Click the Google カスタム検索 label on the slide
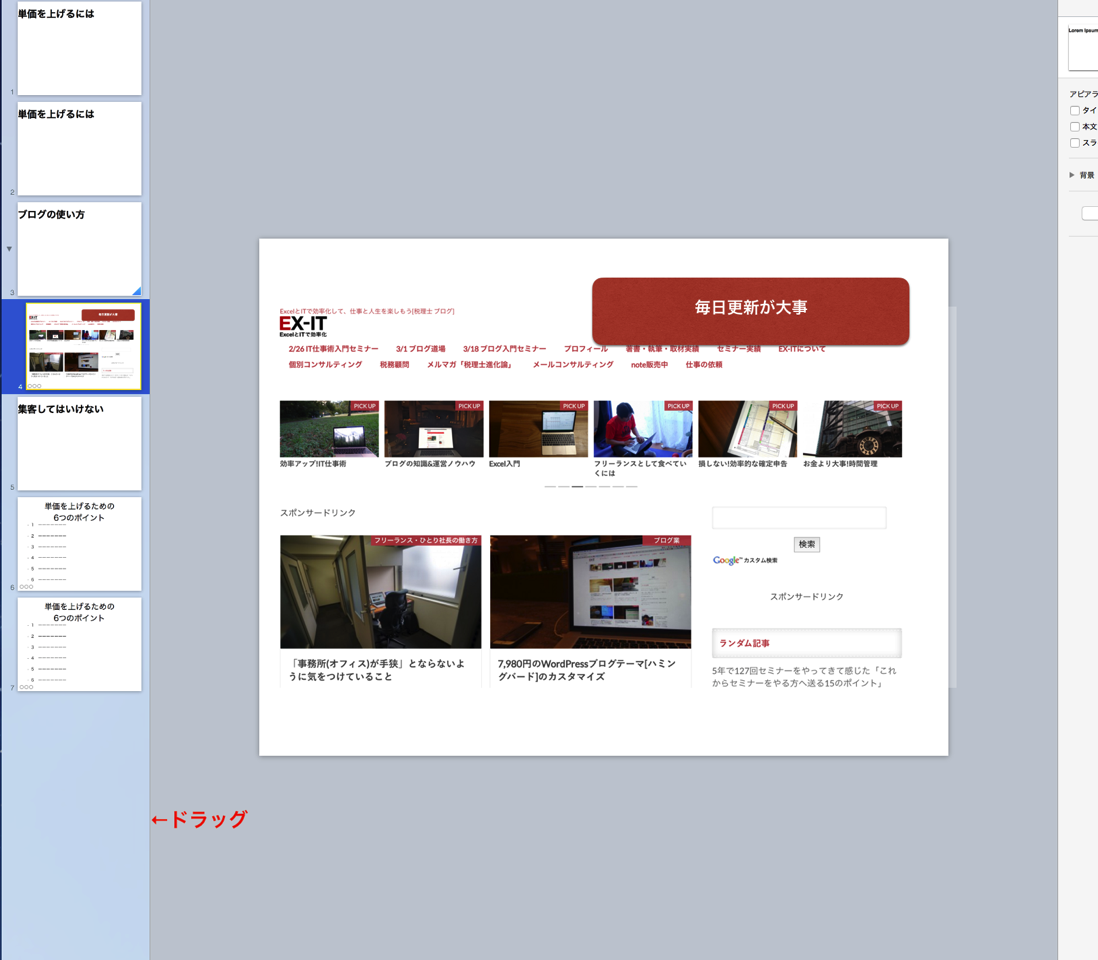 (x=745, y=560)
